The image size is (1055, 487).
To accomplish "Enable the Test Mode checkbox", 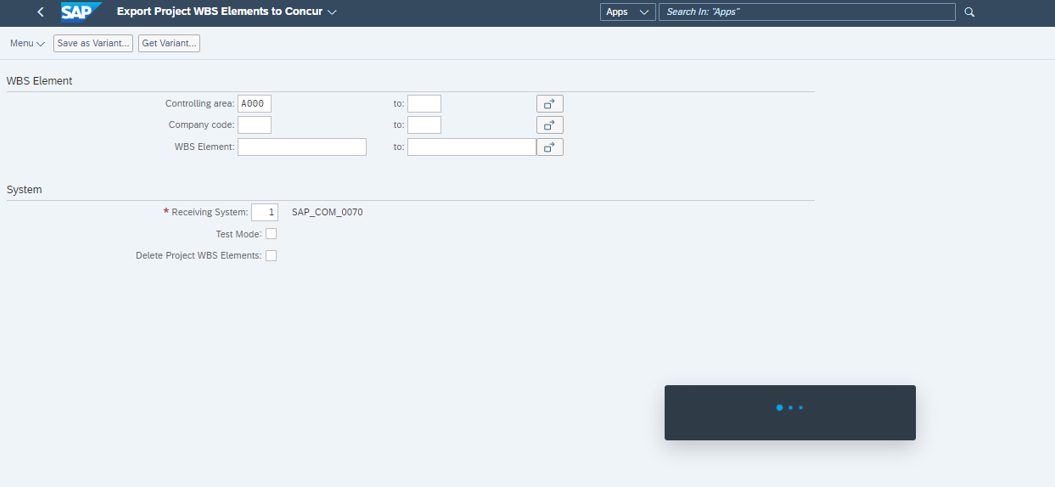I will [x=271, y=234].
